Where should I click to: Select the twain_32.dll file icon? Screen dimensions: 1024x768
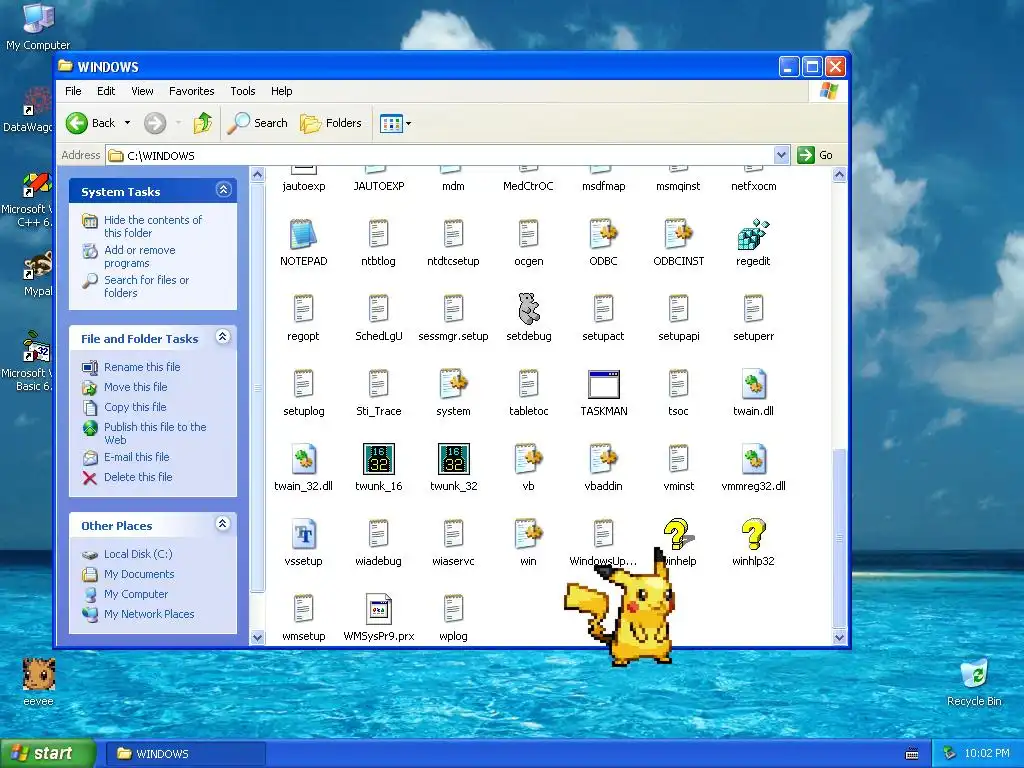coord(303,459)
